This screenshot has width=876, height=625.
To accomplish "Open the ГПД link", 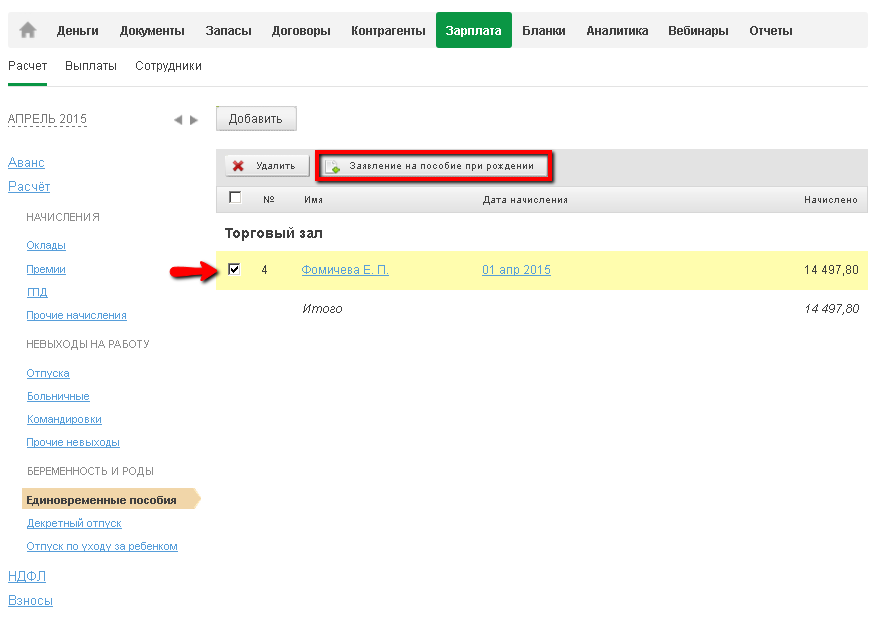I will pyautogui.click(x=37, y=292).
